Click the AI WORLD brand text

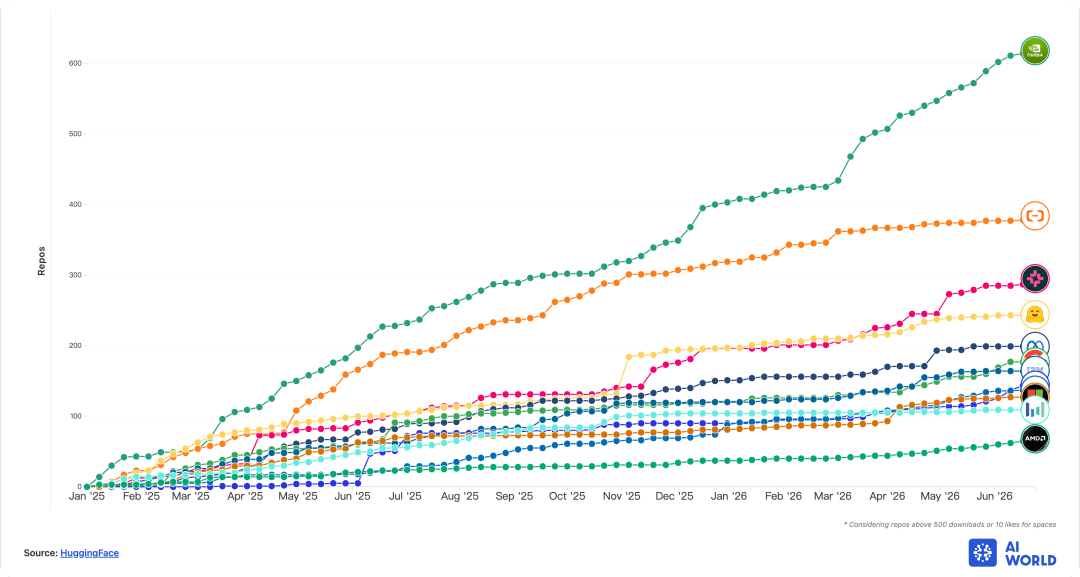pyautogui.click(x=1030, y=553)
